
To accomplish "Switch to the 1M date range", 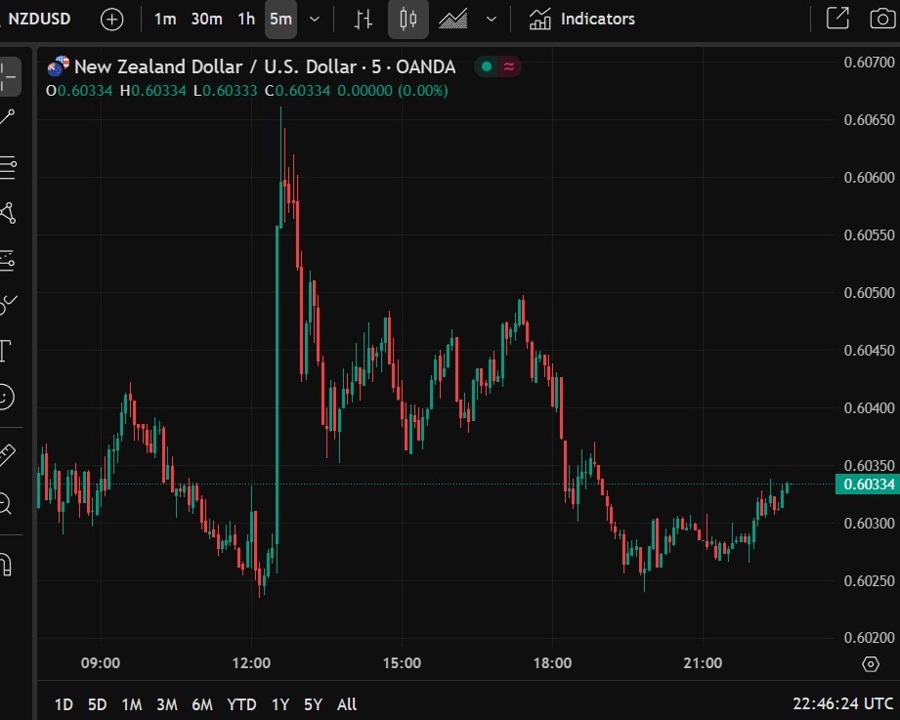I will point(131,704).
